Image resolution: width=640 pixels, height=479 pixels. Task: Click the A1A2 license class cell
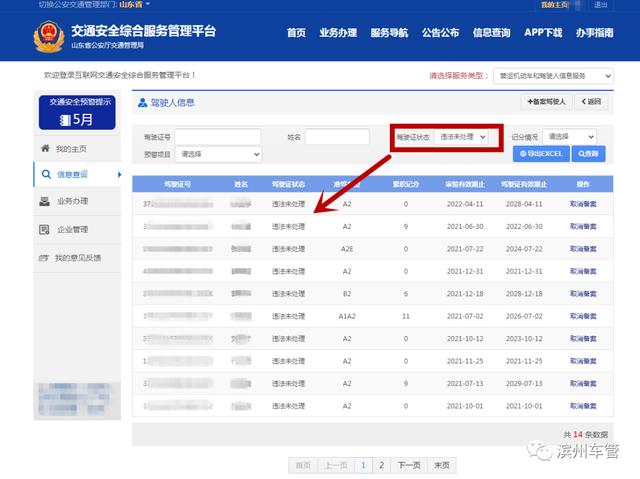click(x=347, y=316)
